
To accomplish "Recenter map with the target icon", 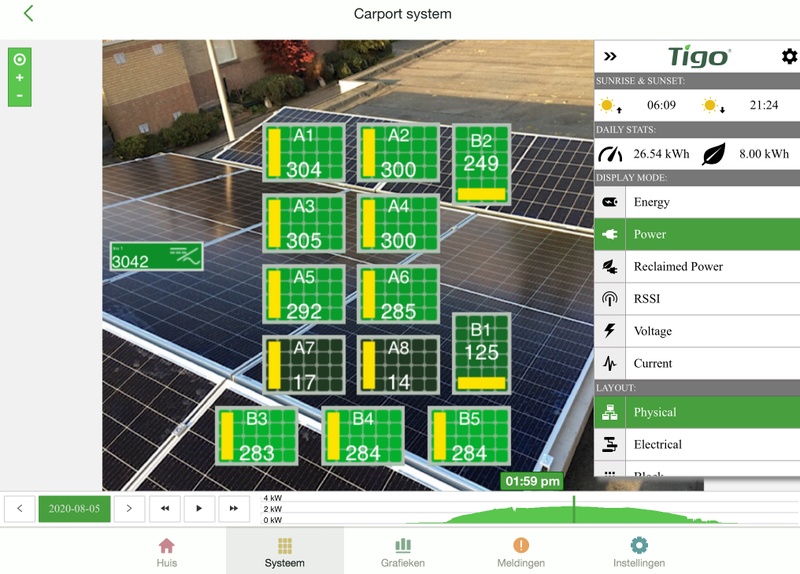I will 19,60.
